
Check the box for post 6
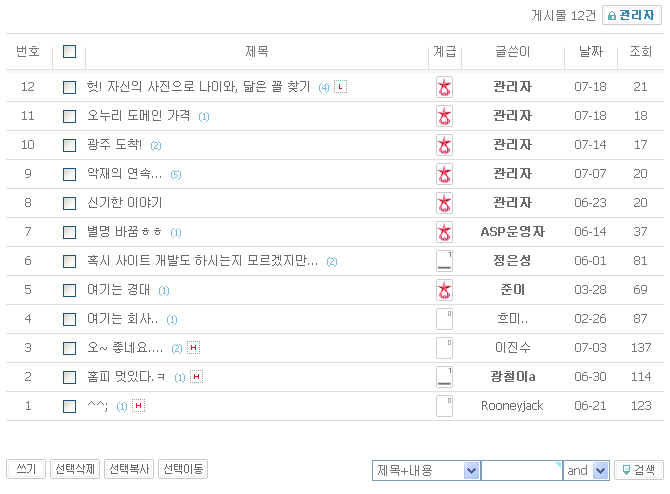[x=69, y=261]
